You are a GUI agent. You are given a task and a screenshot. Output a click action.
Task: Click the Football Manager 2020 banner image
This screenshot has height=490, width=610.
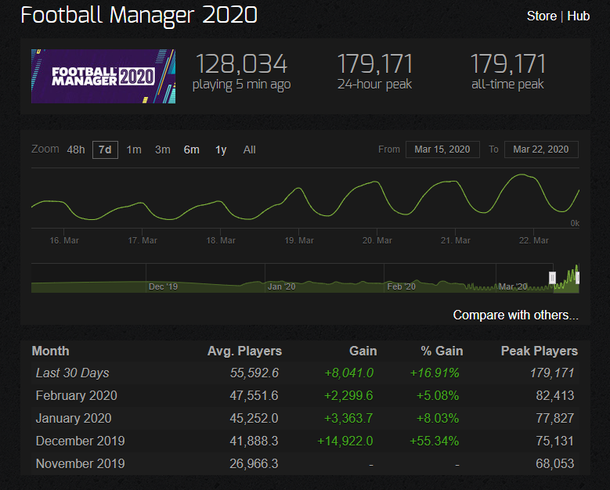(x=103, y=76)
